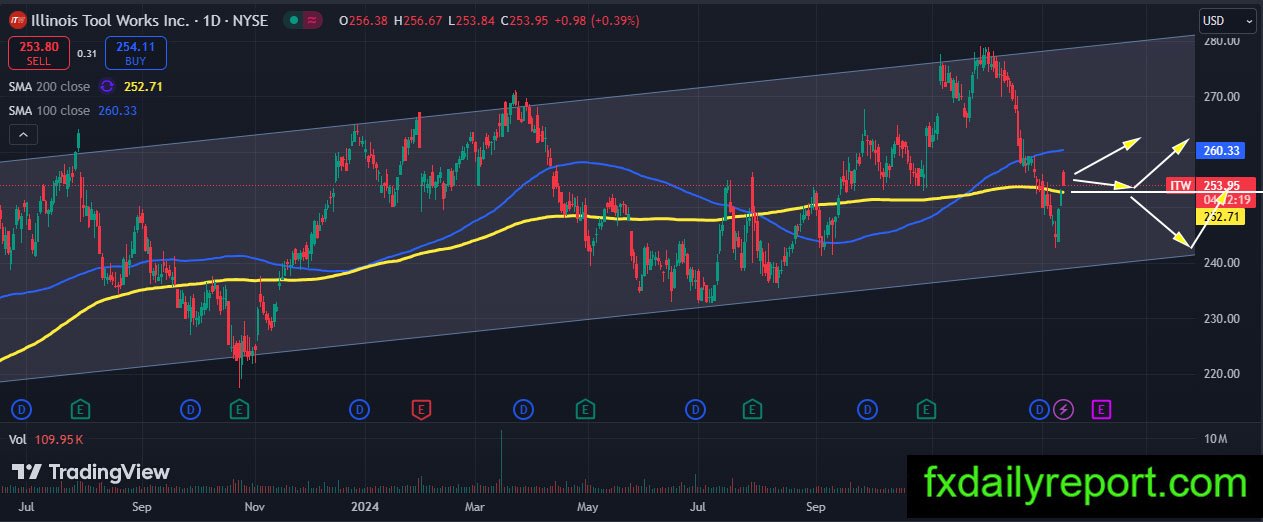Click the purple refresh icon beside SMA 200
The image size is (1263, 522).
tap(105, 87)
